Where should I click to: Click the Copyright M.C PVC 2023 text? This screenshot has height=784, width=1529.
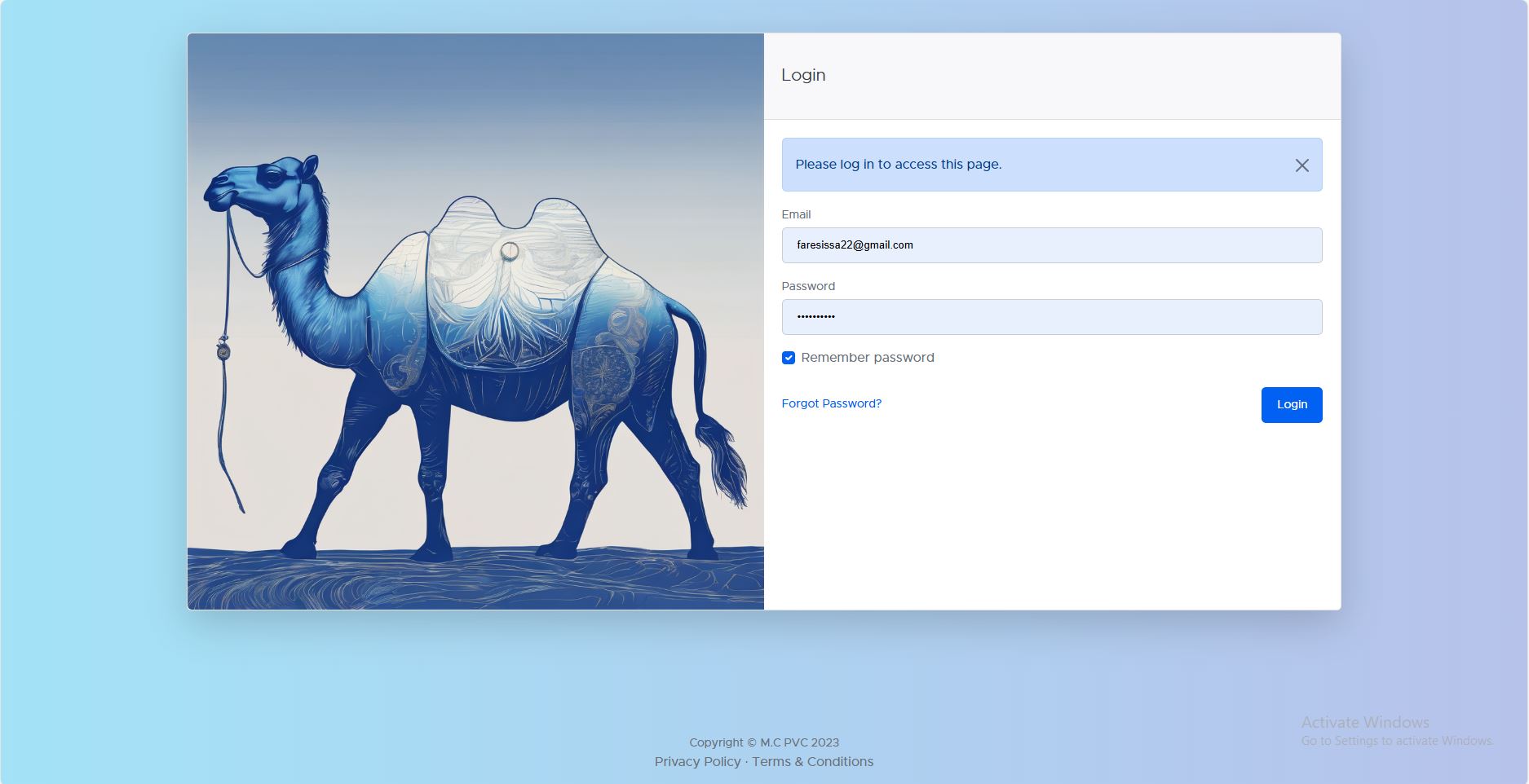[763, 742]
